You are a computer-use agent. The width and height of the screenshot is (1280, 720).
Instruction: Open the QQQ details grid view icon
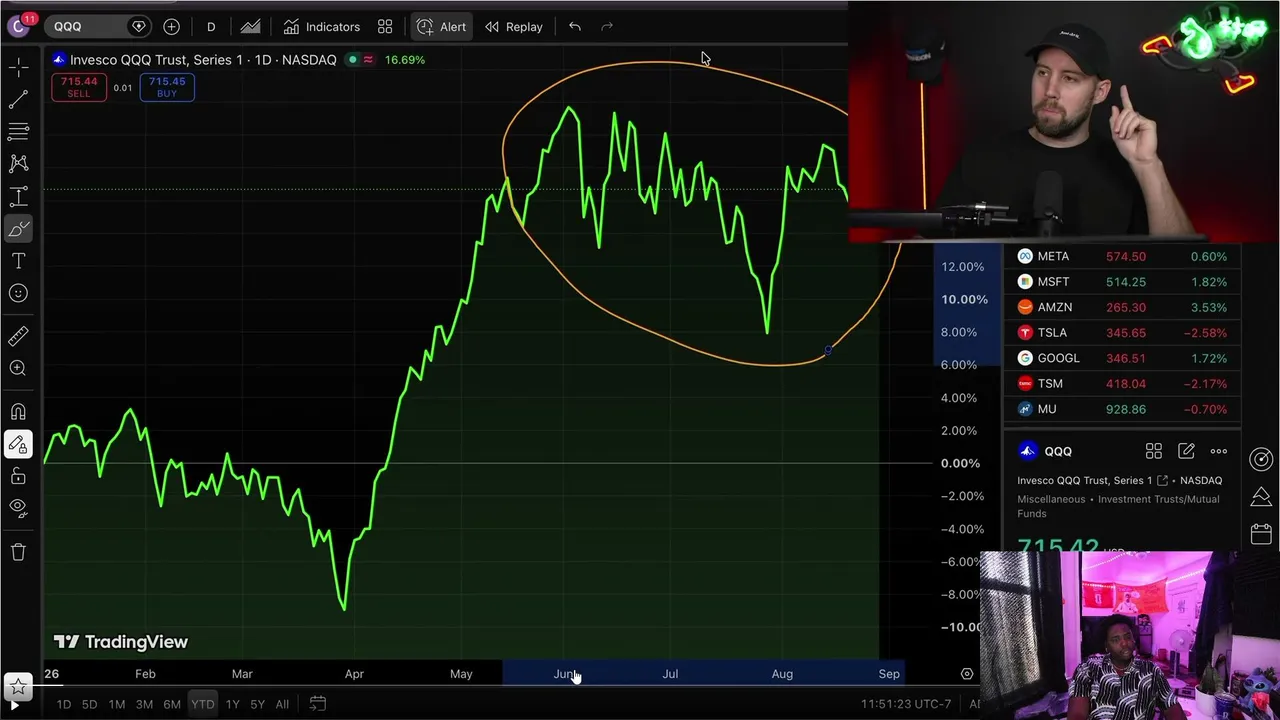point(1154,451)
